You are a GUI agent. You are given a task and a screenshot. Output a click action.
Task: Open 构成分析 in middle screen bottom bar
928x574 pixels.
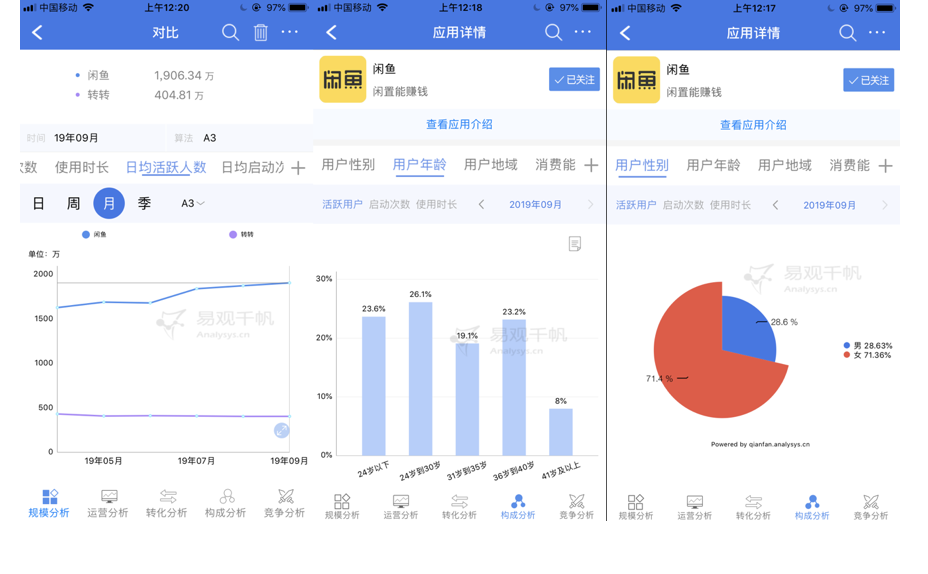pos(518,507)
